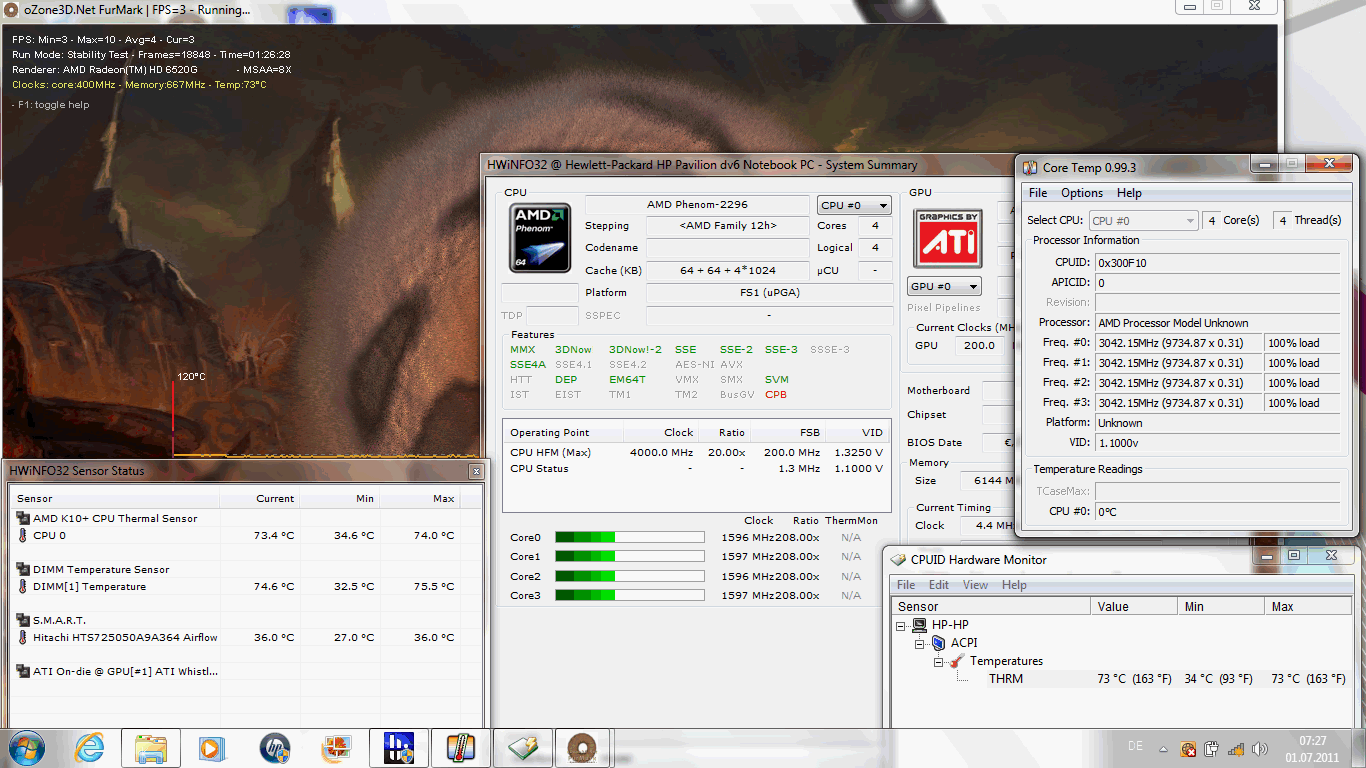Switch to CPUID Hardware Monitor taskbar button
Viewport: 1366px width, 768px height.
coord(522,748)
